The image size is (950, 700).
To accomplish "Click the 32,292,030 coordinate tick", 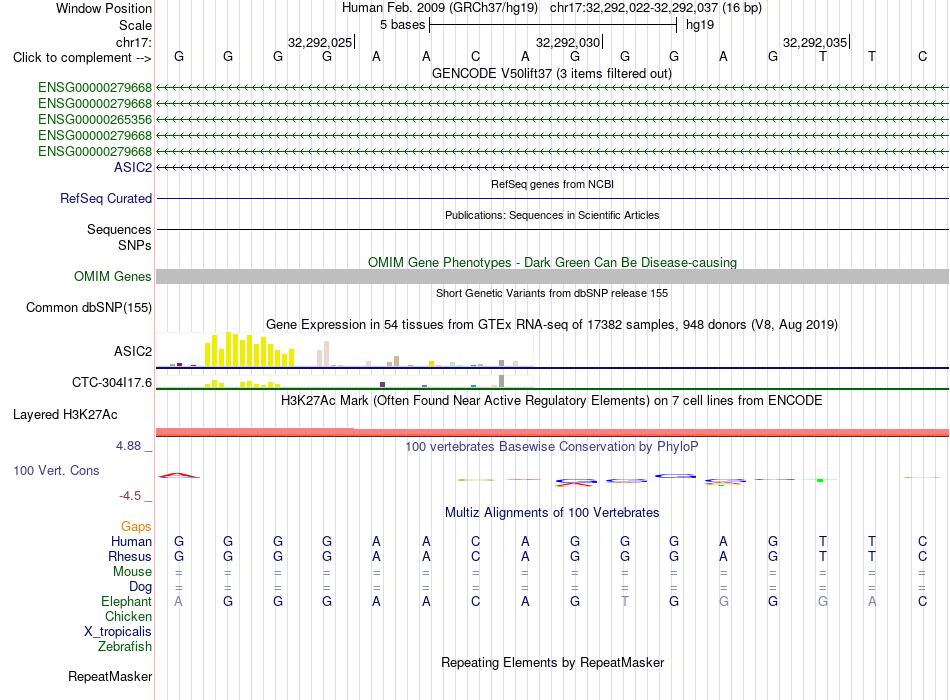I will pos(568,42).
